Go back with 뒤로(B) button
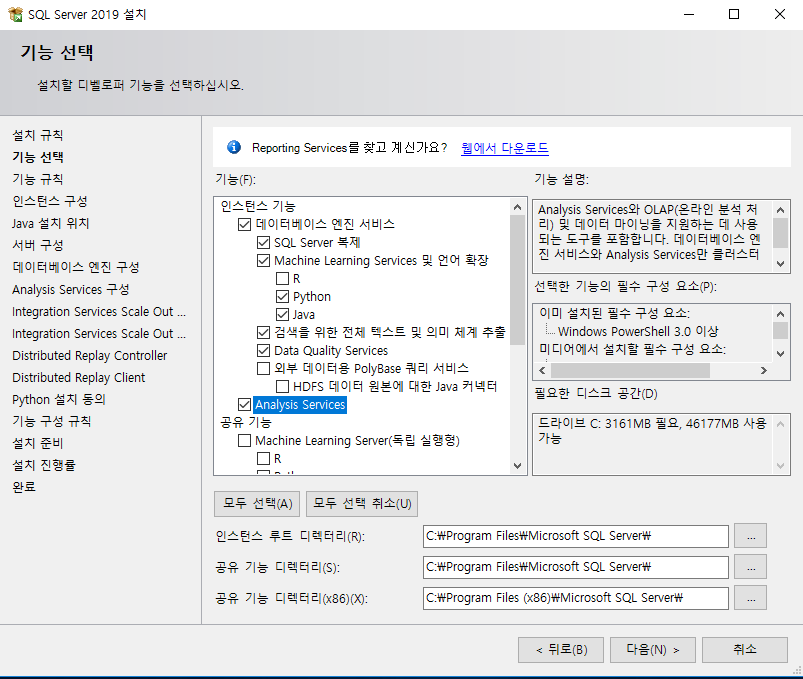The image size is (803, 679). coord(561,650)
